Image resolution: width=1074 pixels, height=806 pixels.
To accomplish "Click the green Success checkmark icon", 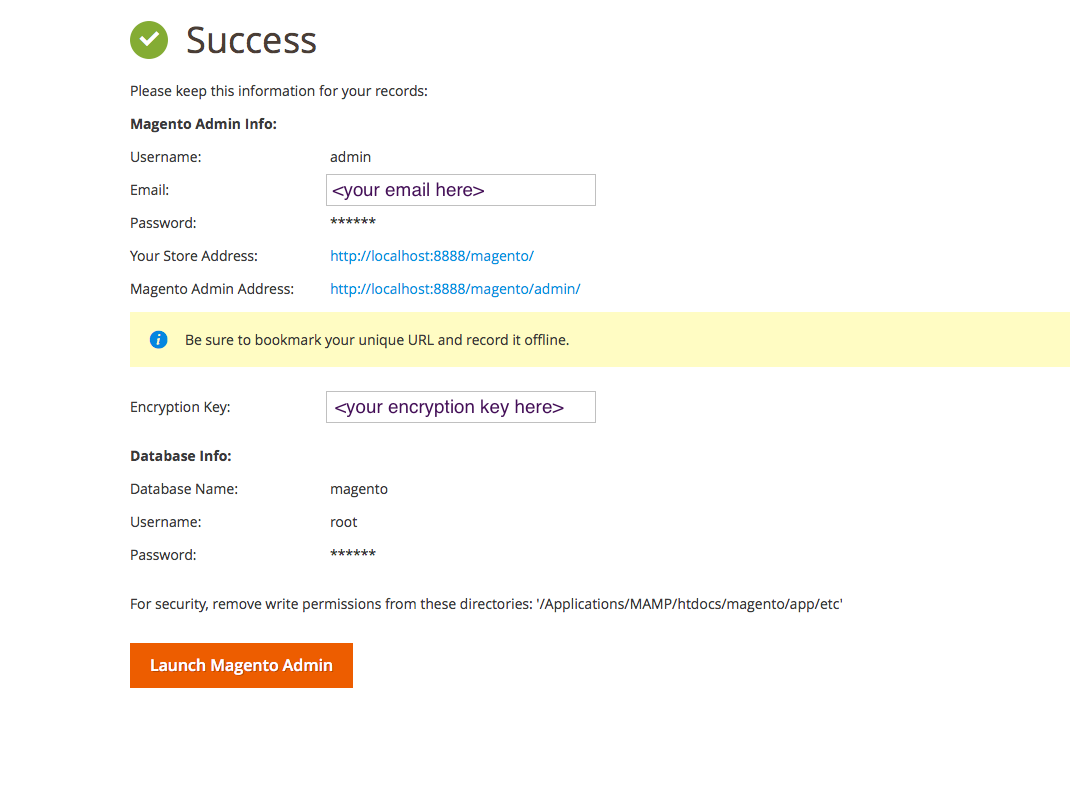I will tap(149, 40).
